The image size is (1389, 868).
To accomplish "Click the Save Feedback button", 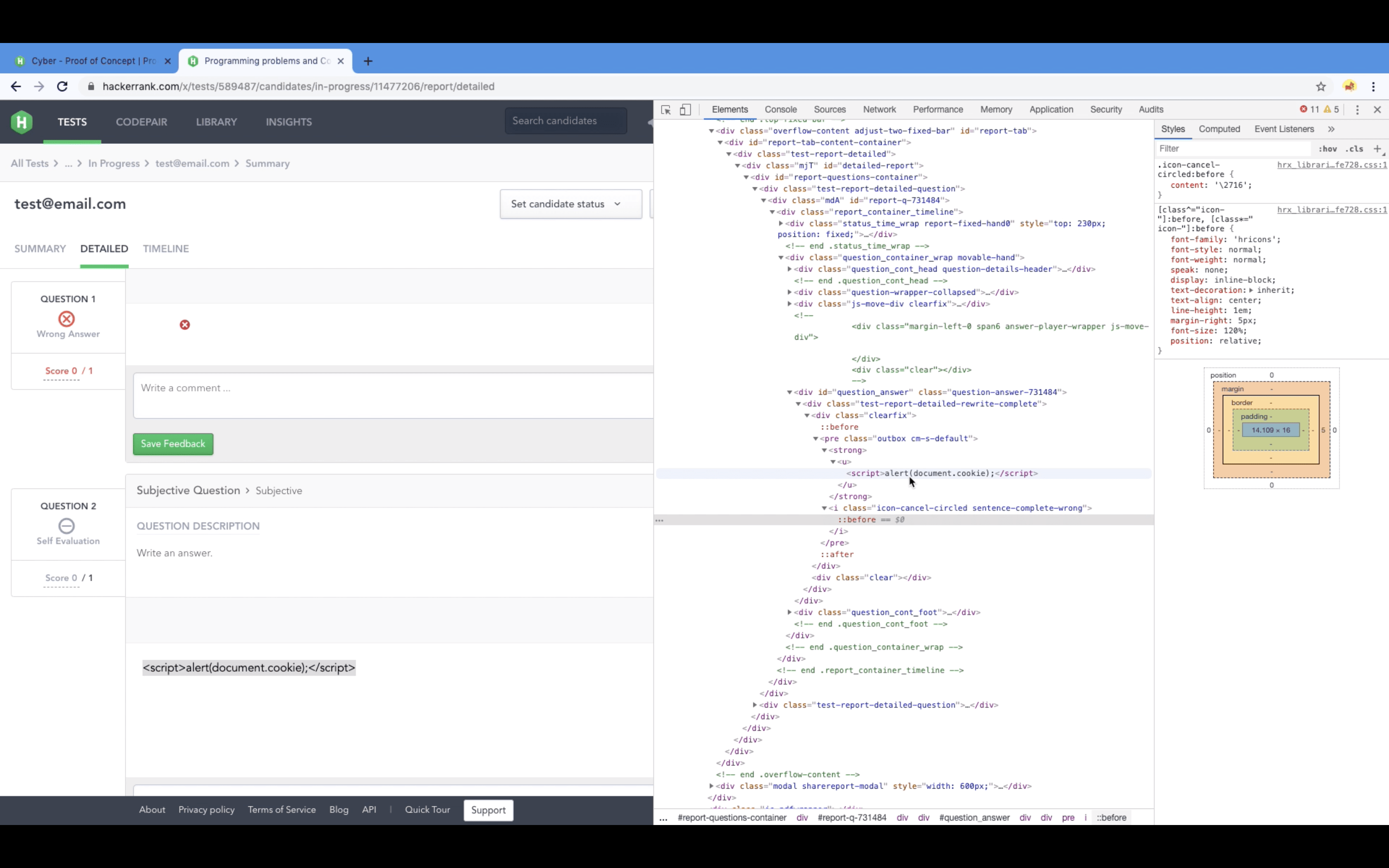I will (173, 444).
